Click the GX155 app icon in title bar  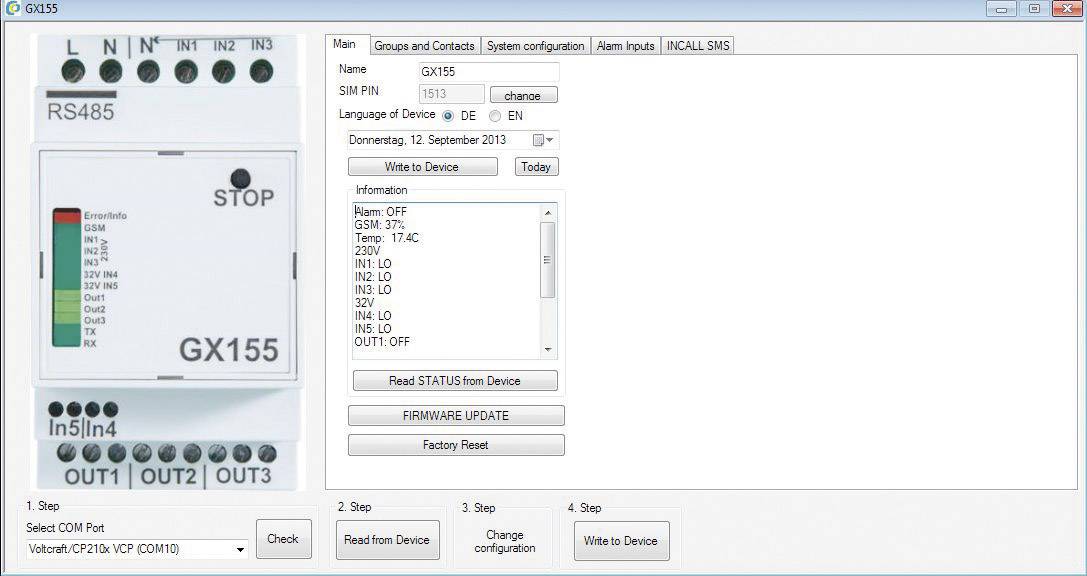pos(12,9)
